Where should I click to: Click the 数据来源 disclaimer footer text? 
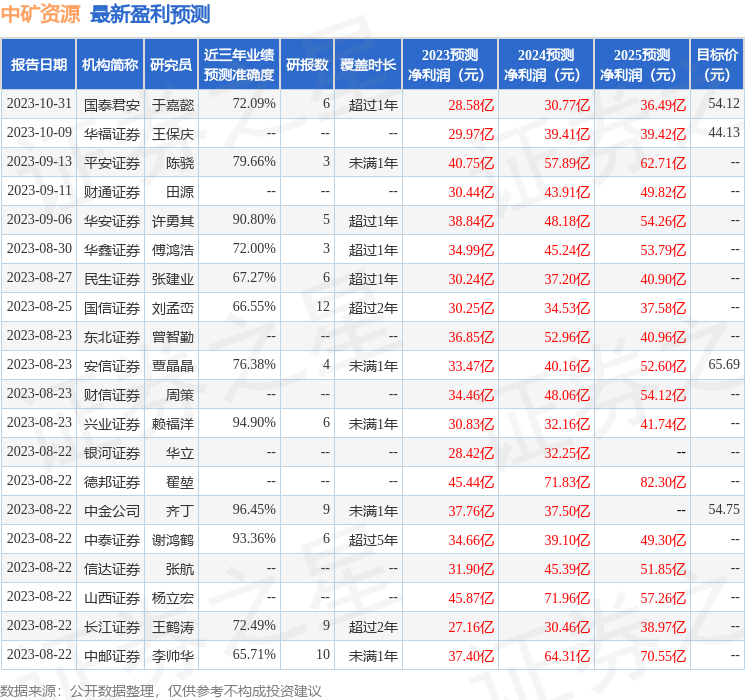click(161, 690)
